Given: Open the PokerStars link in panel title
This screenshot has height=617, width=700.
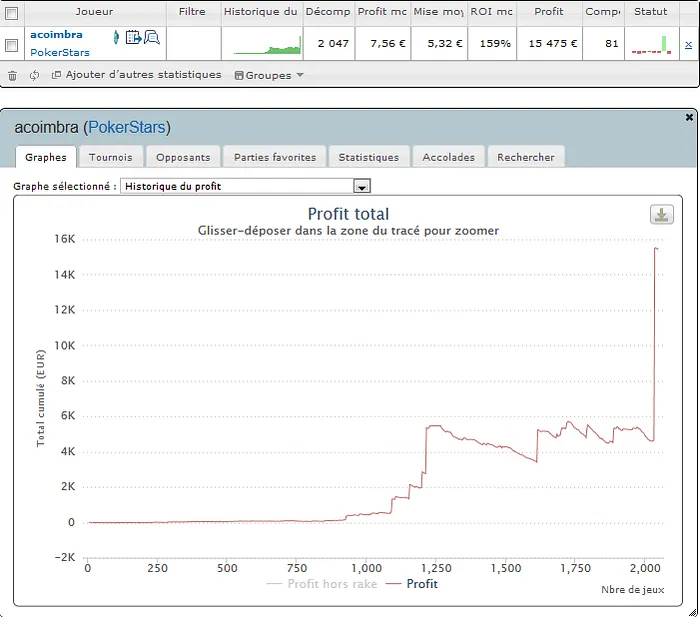Looking at the screenshot, I should [127, 127].
